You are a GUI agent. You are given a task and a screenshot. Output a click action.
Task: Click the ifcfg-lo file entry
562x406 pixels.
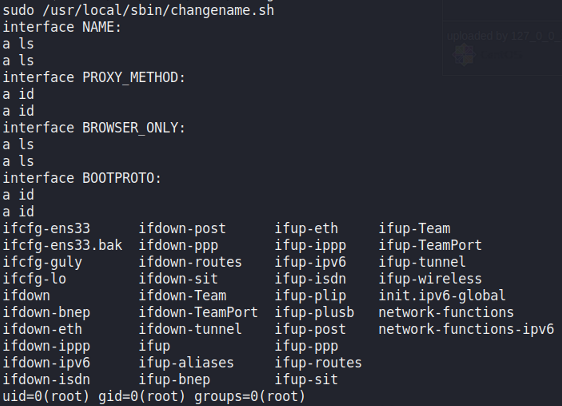click(x=34, y=279)
